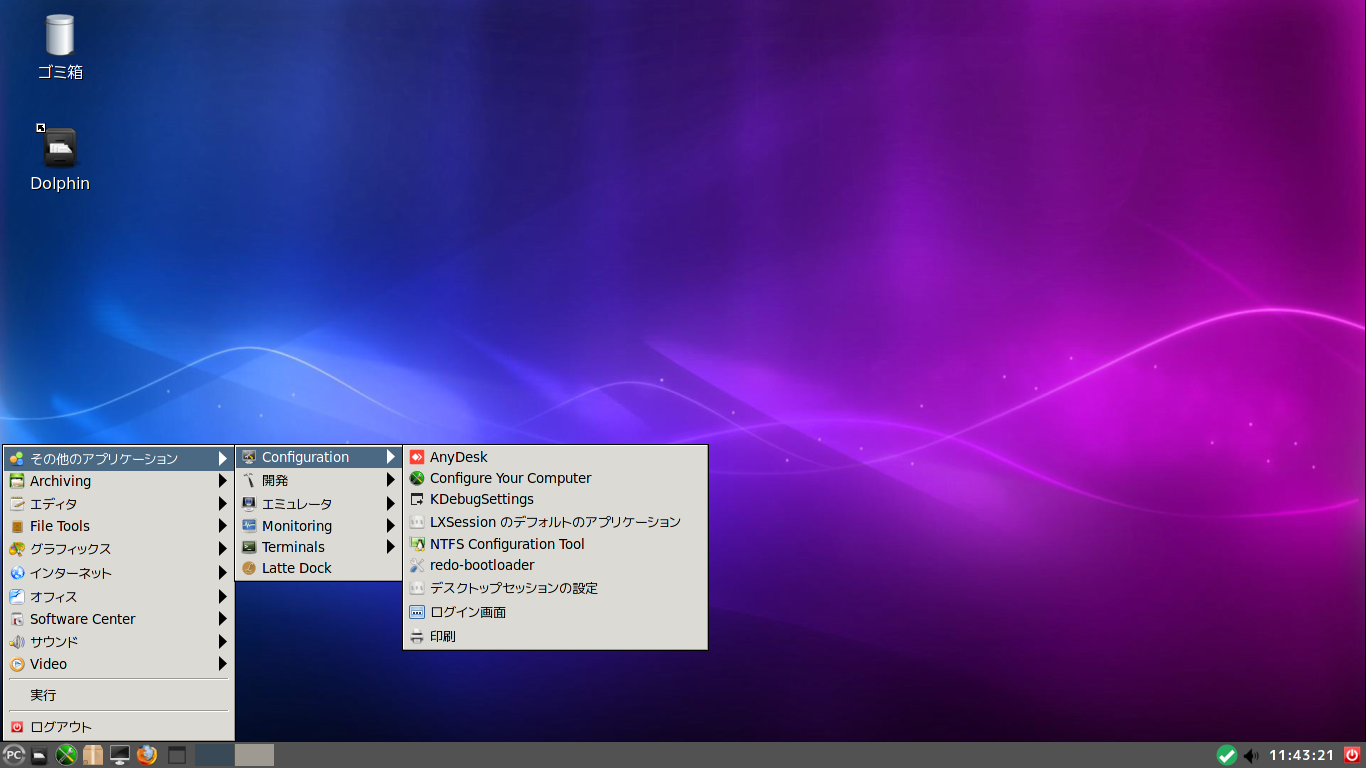
Task: Expand the Software Center submenu
Action: click(119, 619)
